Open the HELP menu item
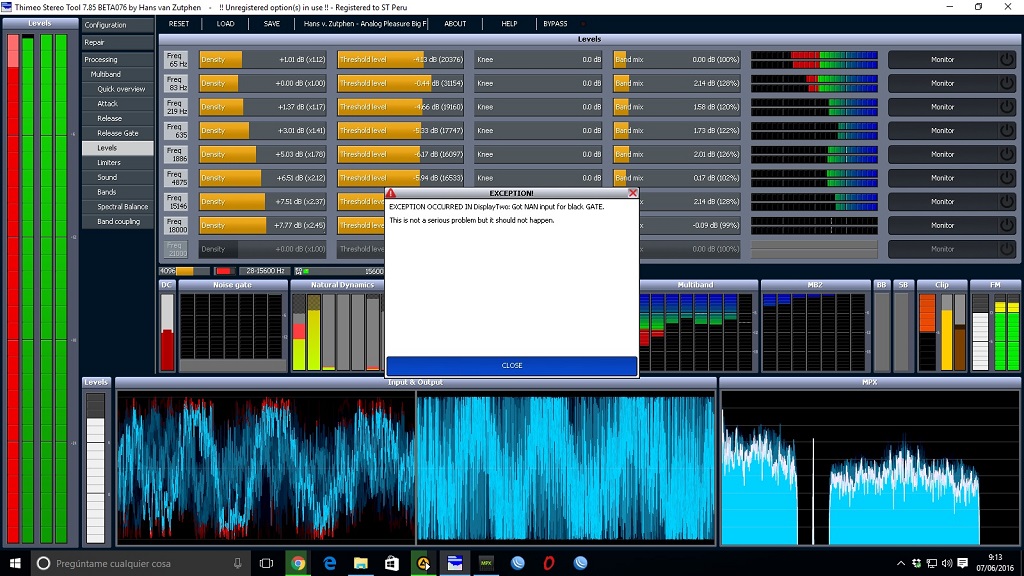Screen dimensions: 1024x576 [x=509, y=24]
